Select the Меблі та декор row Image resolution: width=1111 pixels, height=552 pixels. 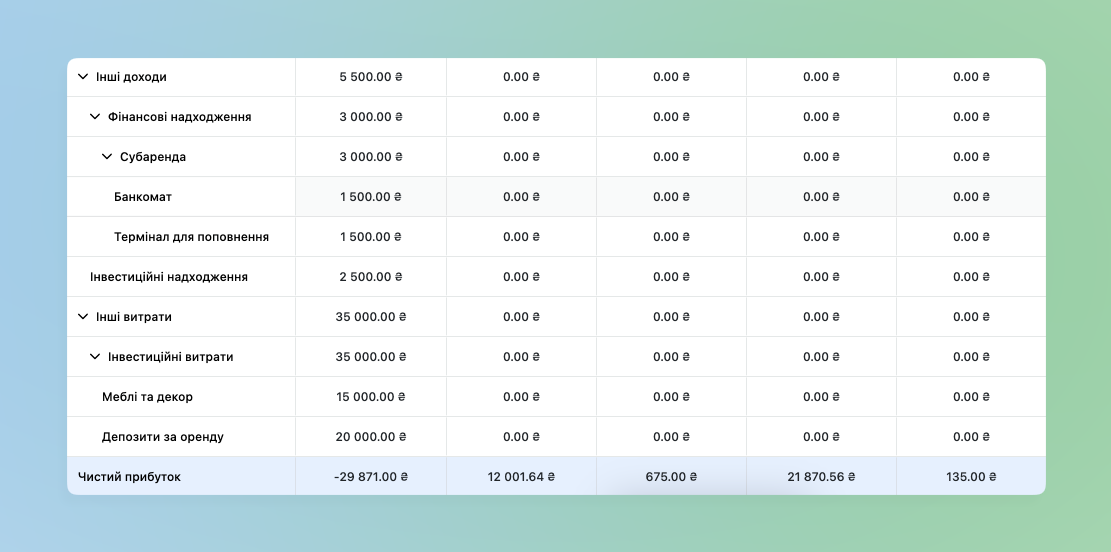click(x=556, y=397)
